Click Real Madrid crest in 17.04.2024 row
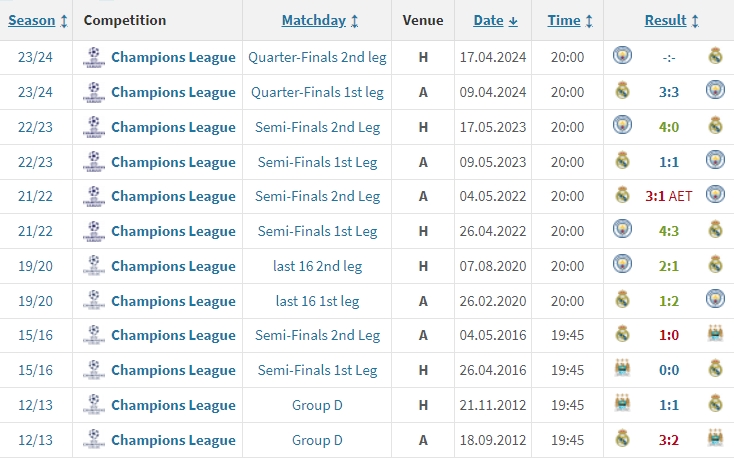Viewport: 734px width, 458px height. tap(715, 56)
